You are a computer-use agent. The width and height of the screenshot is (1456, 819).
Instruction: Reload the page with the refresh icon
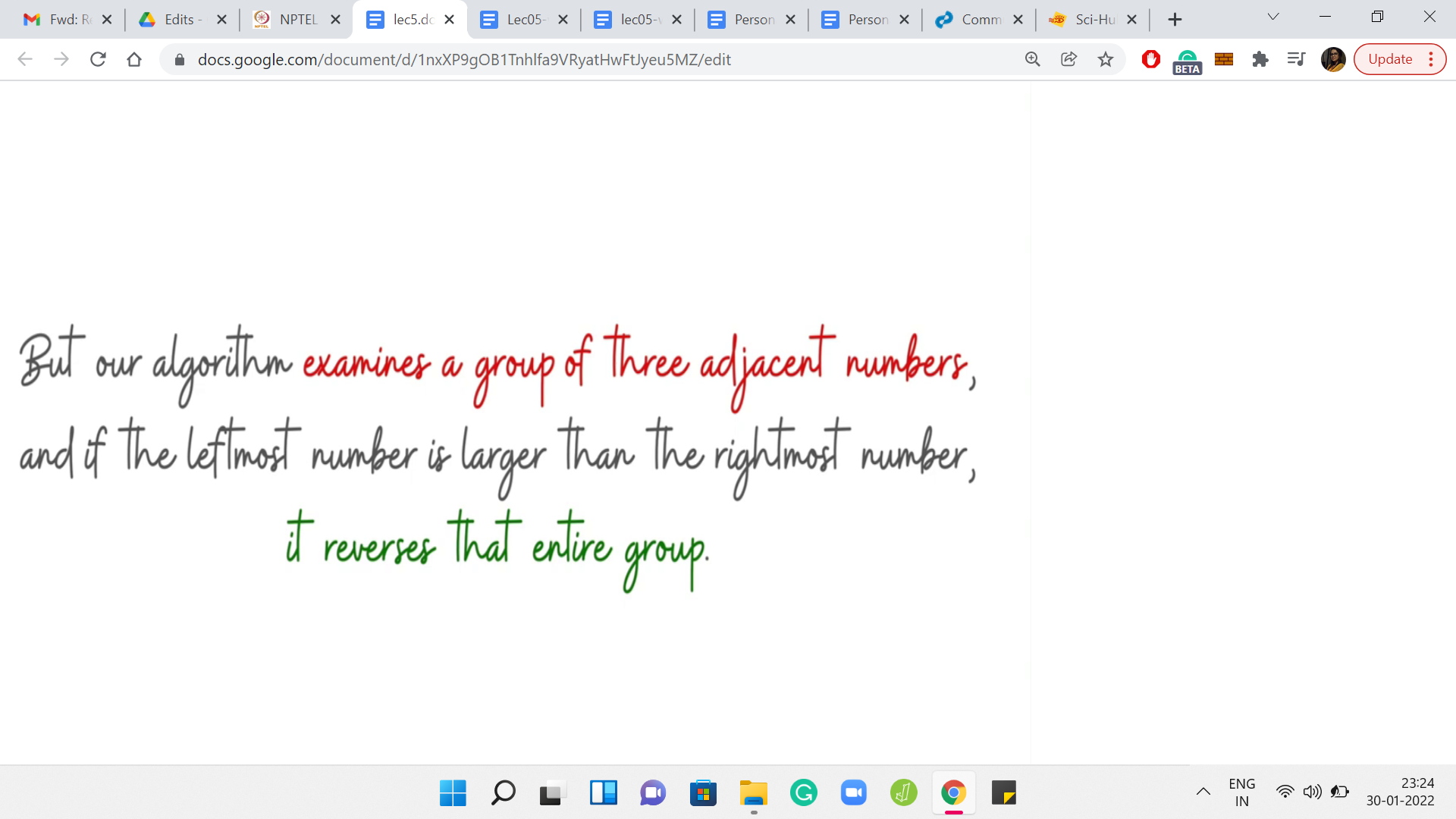pos(98,59)
